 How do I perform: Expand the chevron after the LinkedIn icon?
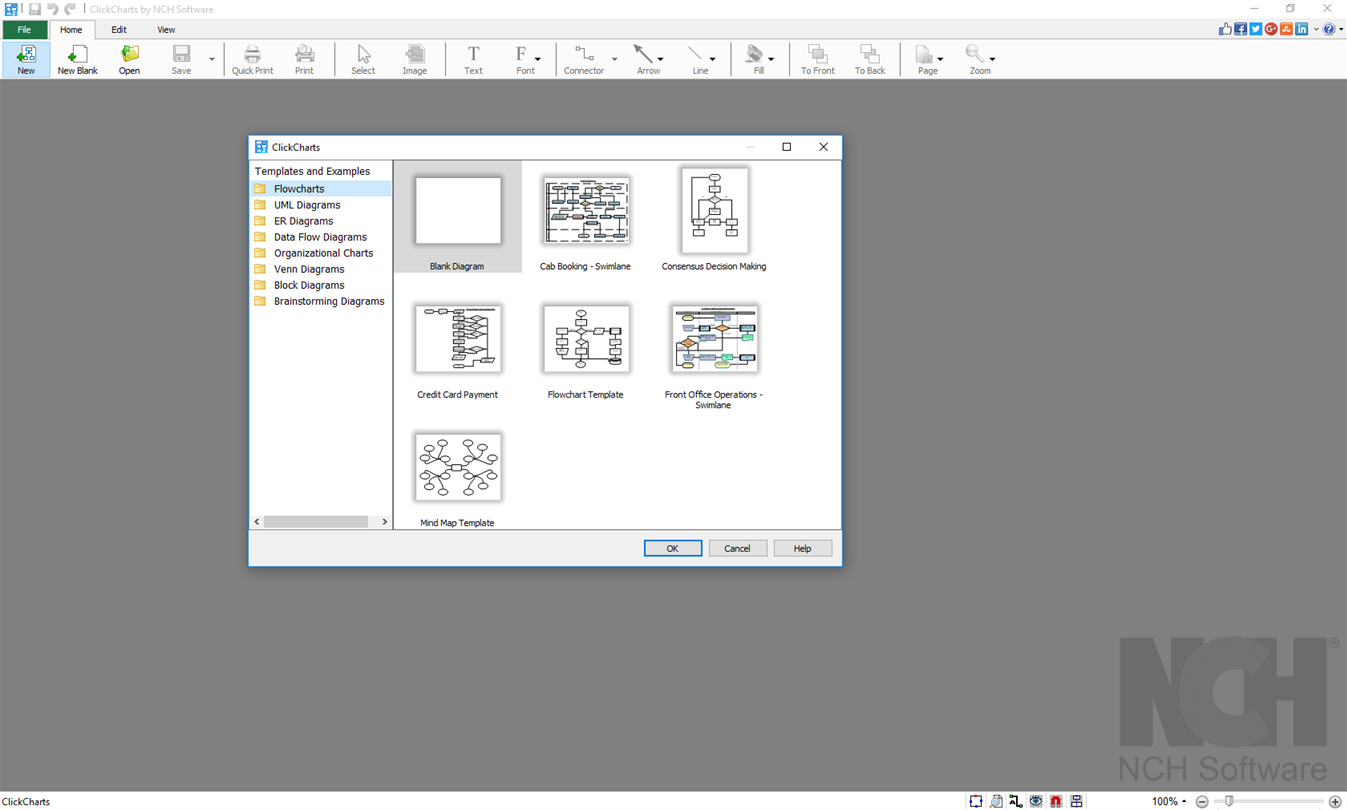[x=1316, y=30]
